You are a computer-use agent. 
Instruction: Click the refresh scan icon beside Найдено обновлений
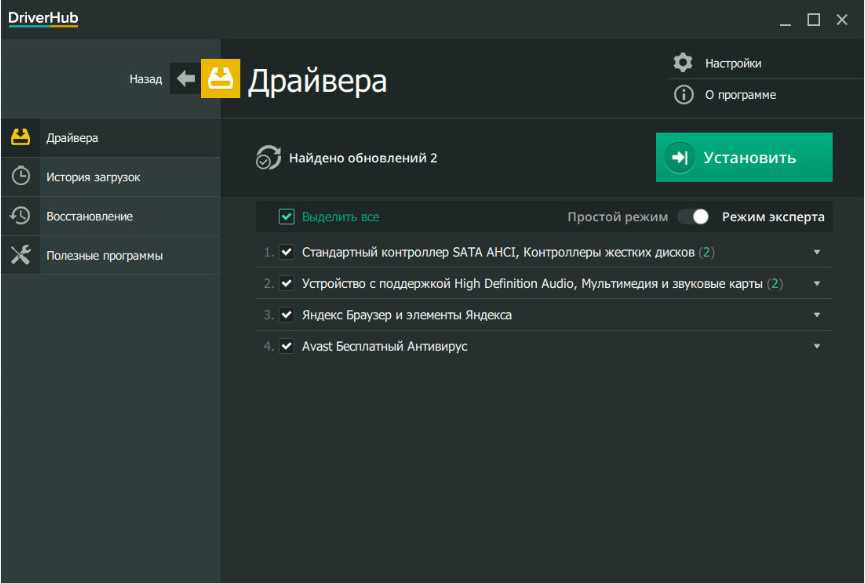tap(268, 158)
